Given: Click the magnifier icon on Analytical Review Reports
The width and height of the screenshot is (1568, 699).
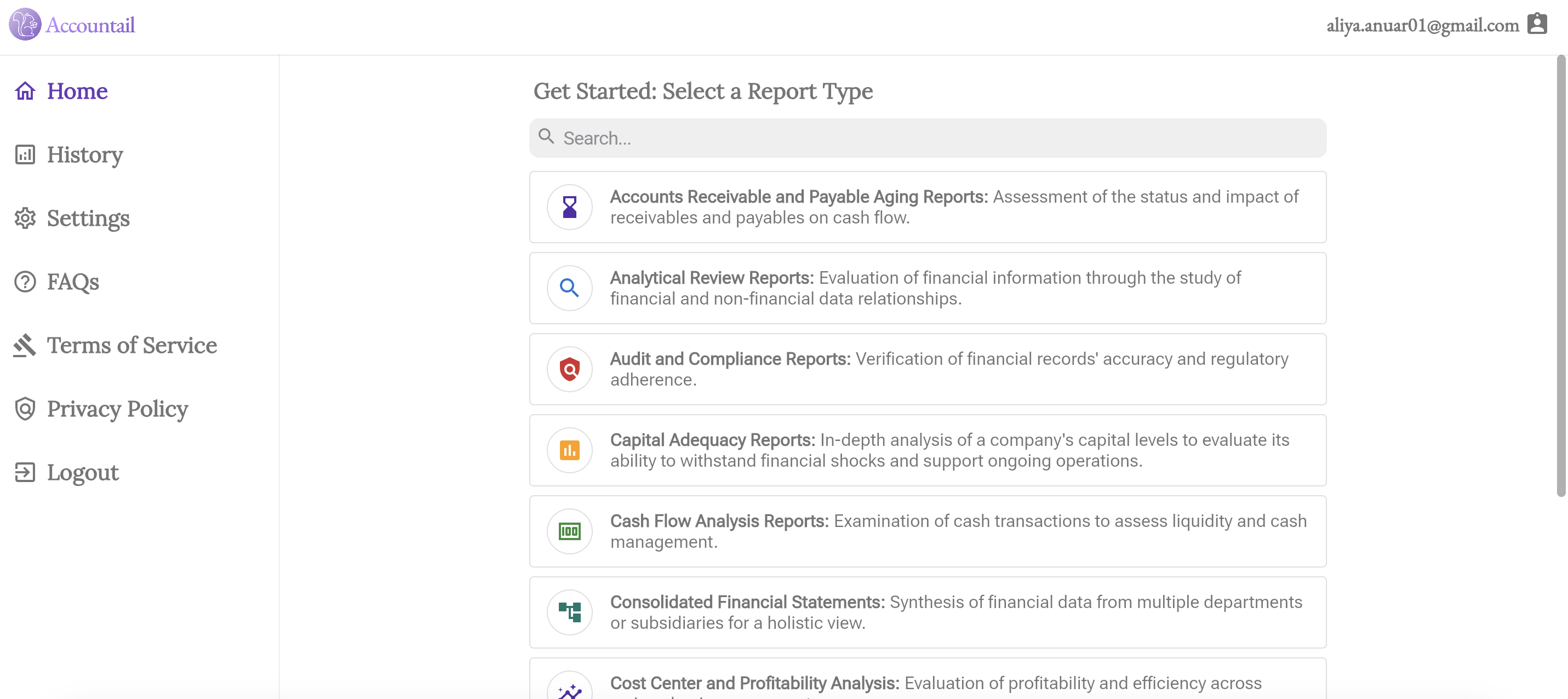Looking at the screenshot, I should (570, 288).
